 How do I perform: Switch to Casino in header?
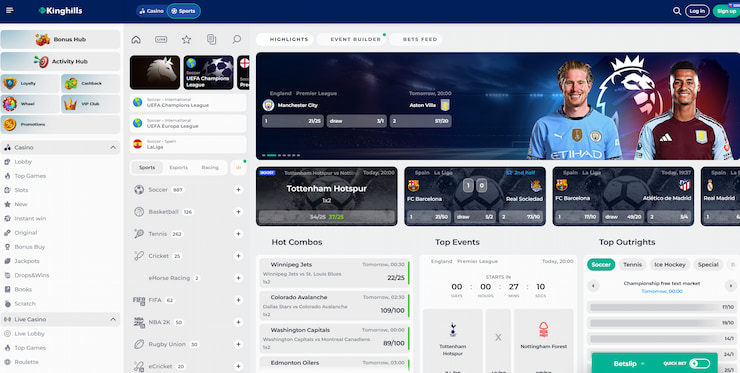151,11
